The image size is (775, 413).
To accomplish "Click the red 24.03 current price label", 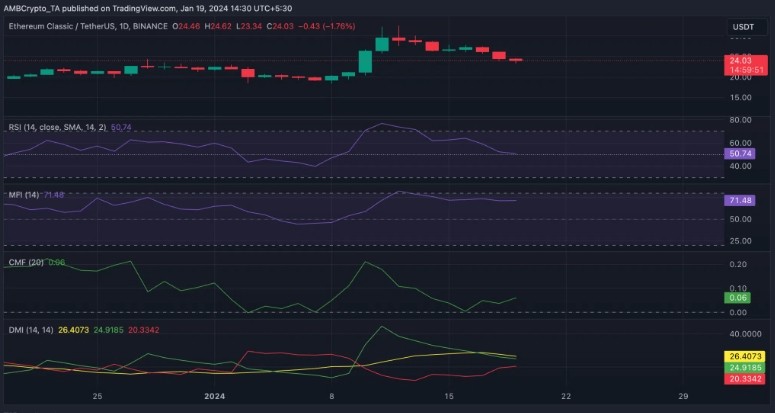I will (743, 60).
